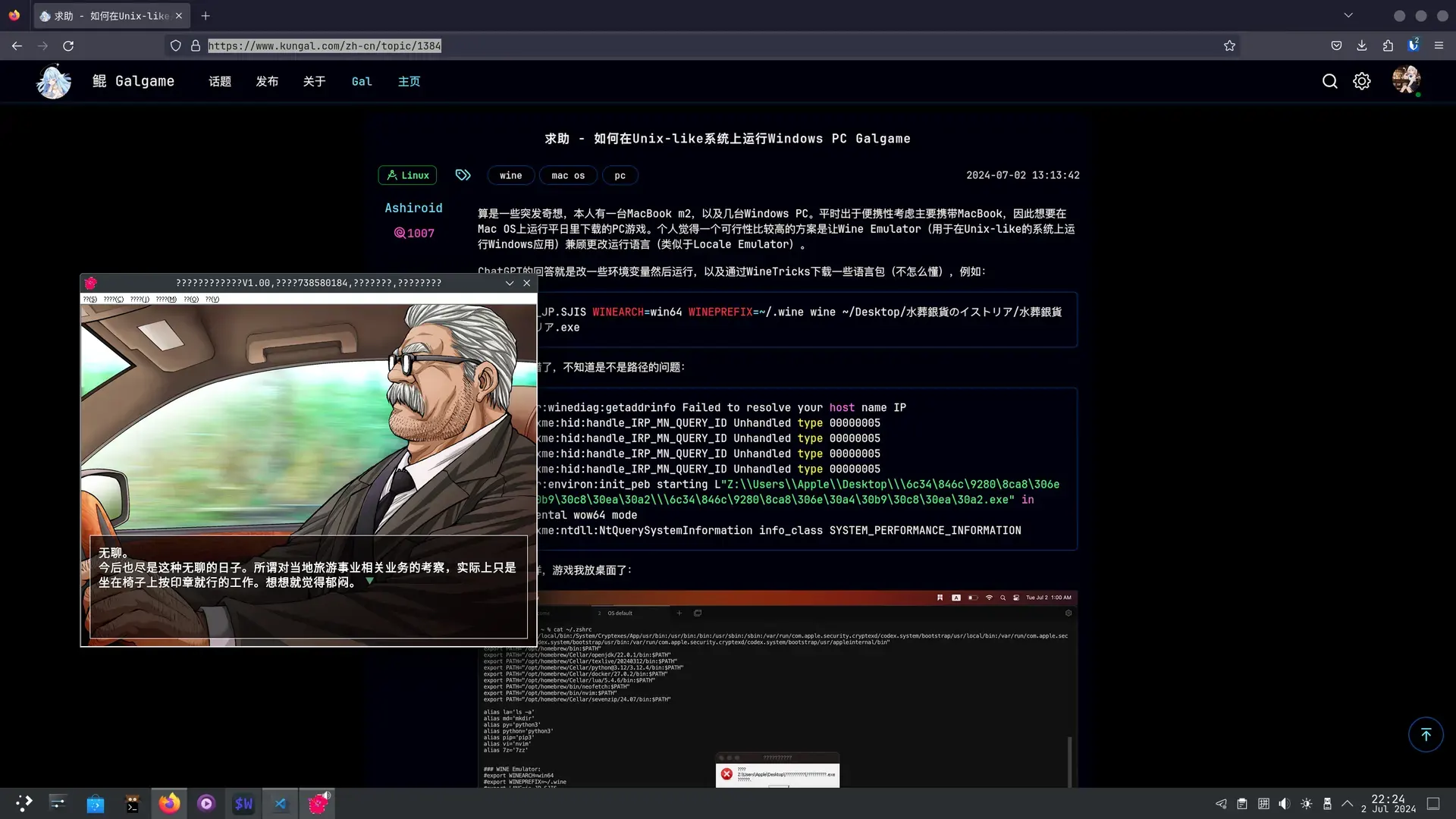This screenshot has height=819, width=1456.
Task: Click the user avatar in site header
Action: (x=1406, y=80)
